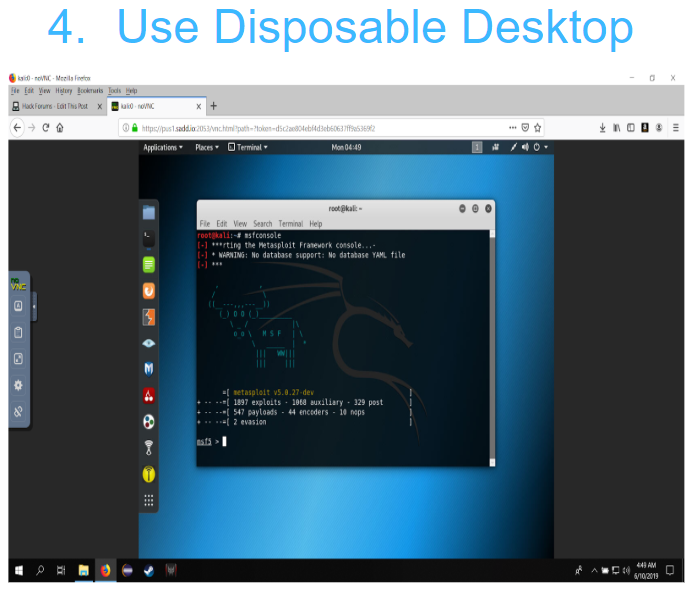This screenshot has height=596, width=693.
Task: Open the View menu in the terminal
Action: tap(240, 224)
